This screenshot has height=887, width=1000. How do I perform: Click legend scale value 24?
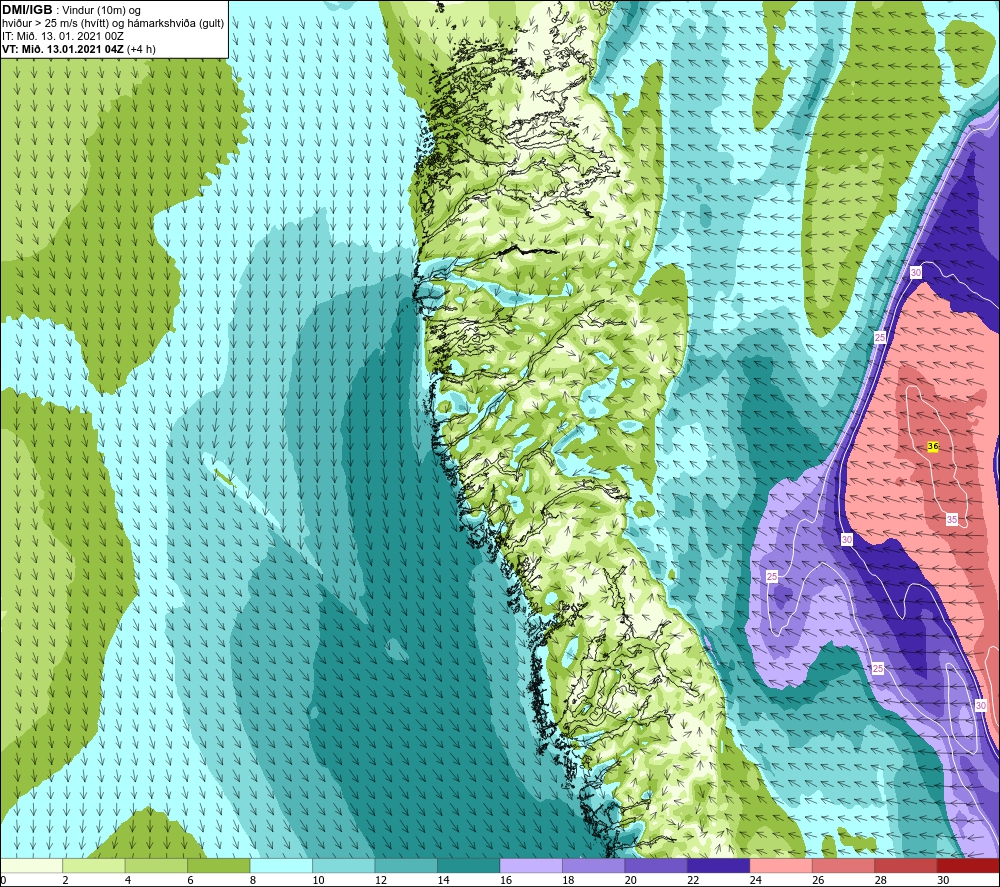coord(756,880)
